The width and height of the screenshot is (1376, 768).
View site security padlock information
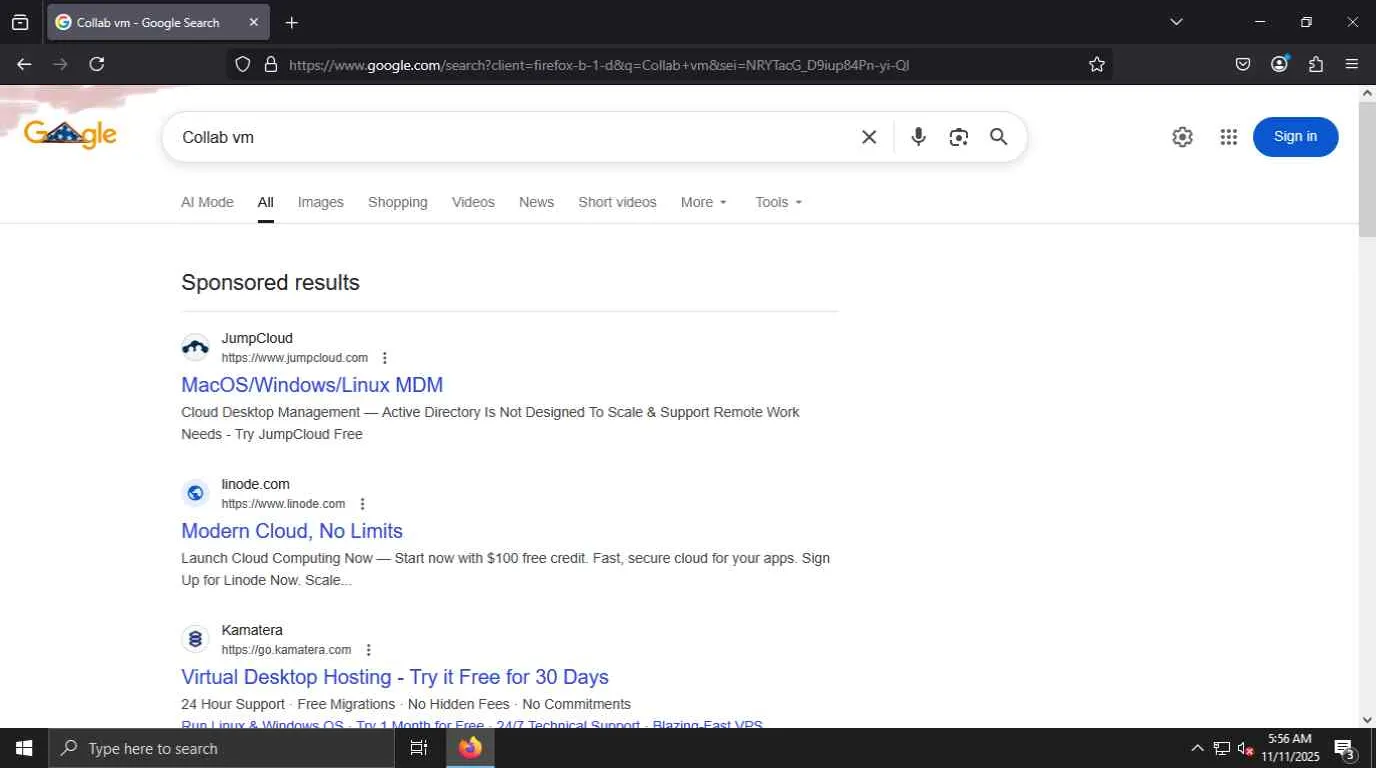270,64
